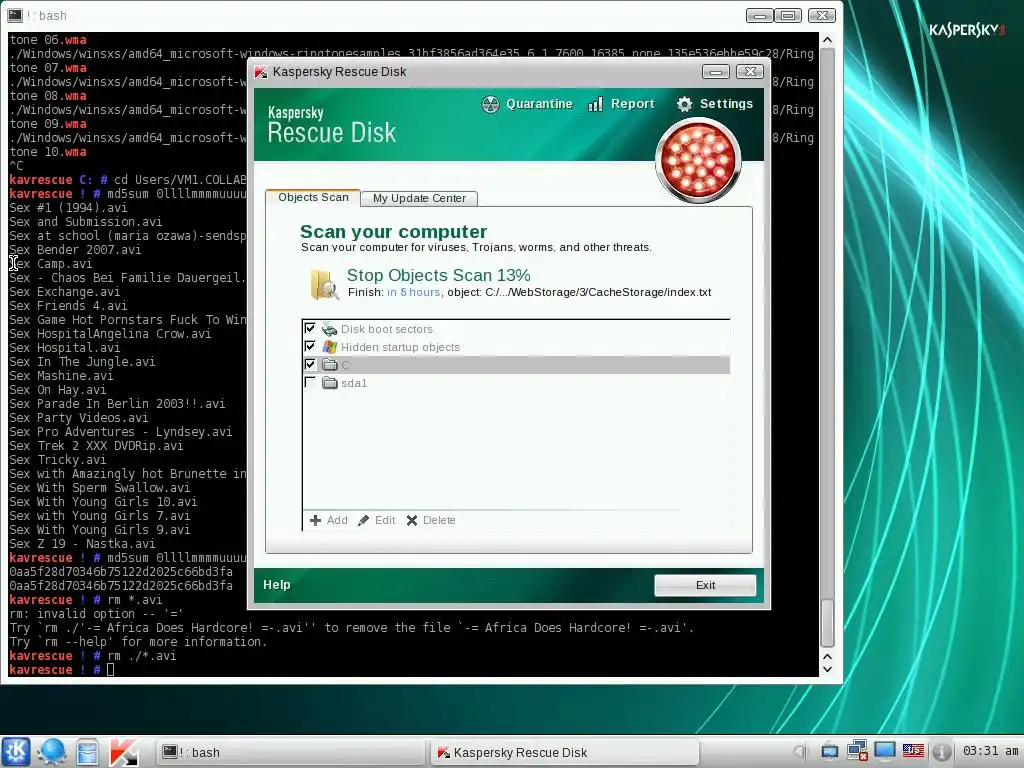The width and height of the screenshot is (1024, 768).
Task: Open the Report bar-chart icon
Action: pos(595,104)
